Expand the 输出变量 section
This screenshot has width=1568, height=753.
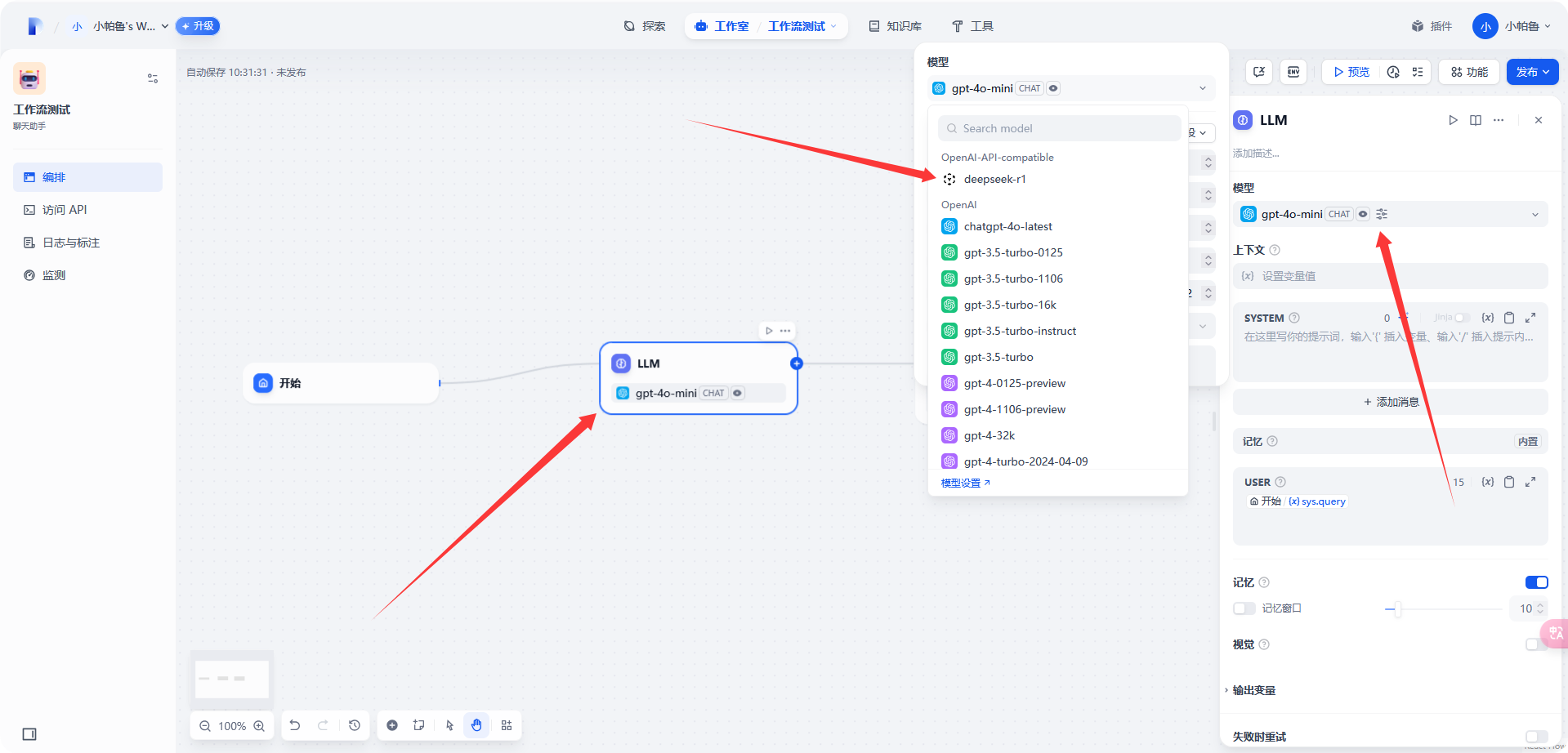click(x=1254, y=690)
